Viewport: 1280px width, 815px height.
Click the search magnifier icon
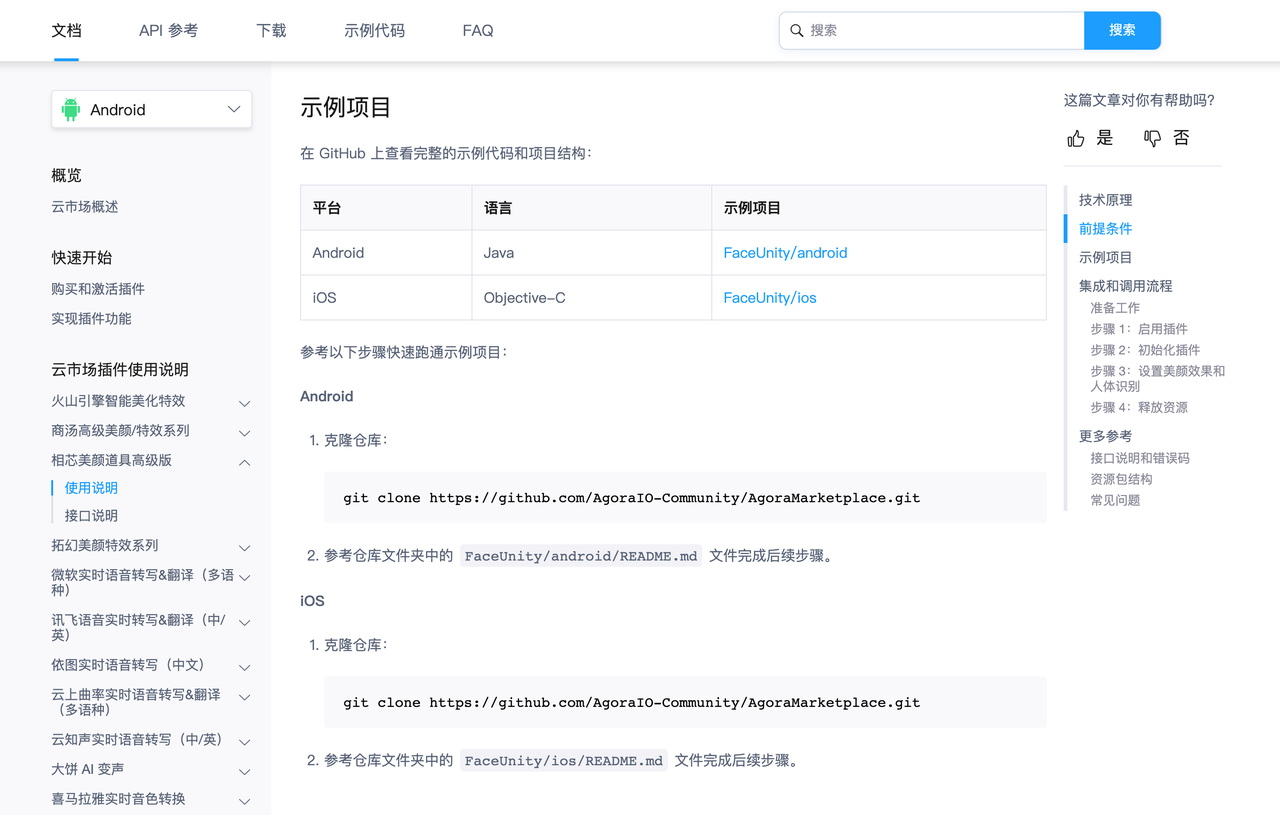tap(797, 31)
